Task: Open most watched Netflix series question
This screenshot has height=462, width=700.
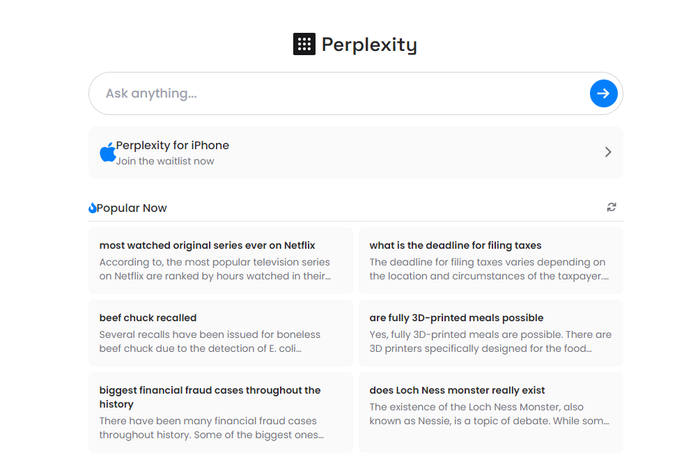Action: [x=207, y=245]
